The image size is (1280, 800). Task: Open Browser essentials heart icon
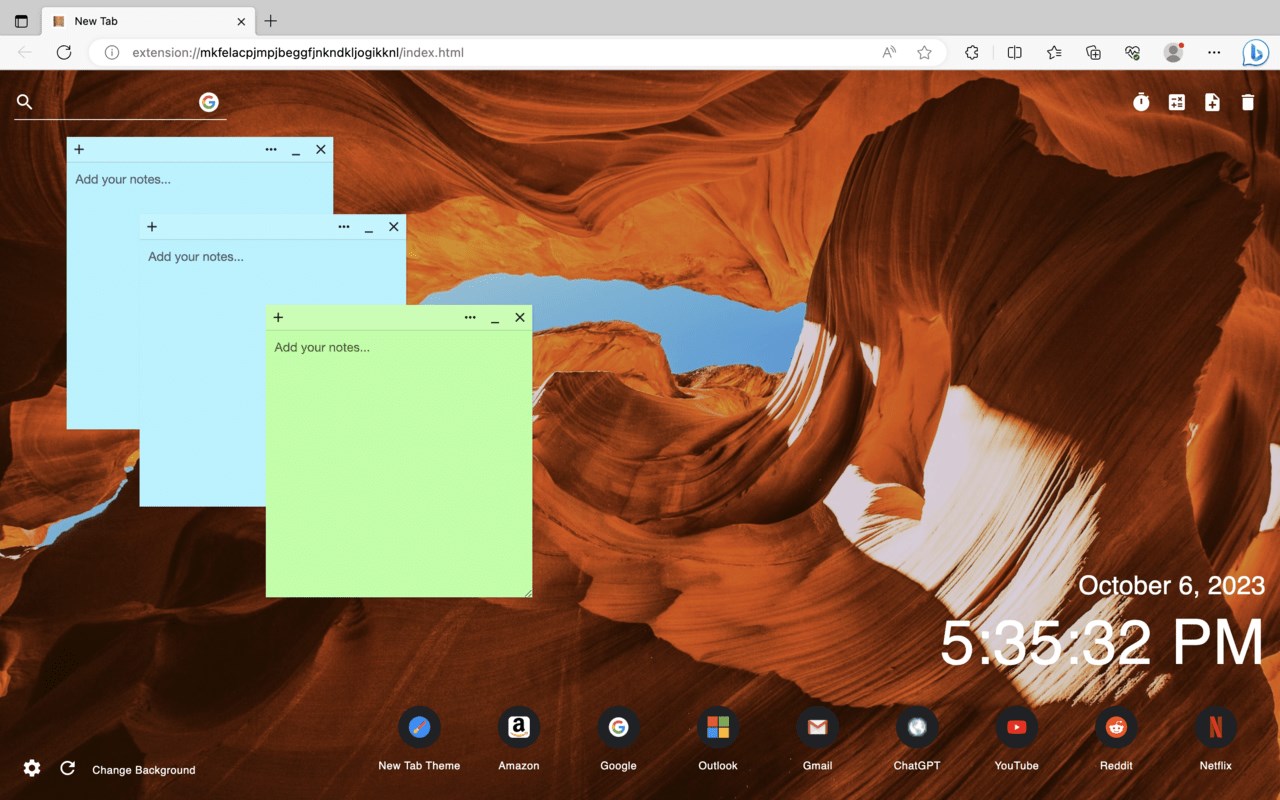(1132, 52)
